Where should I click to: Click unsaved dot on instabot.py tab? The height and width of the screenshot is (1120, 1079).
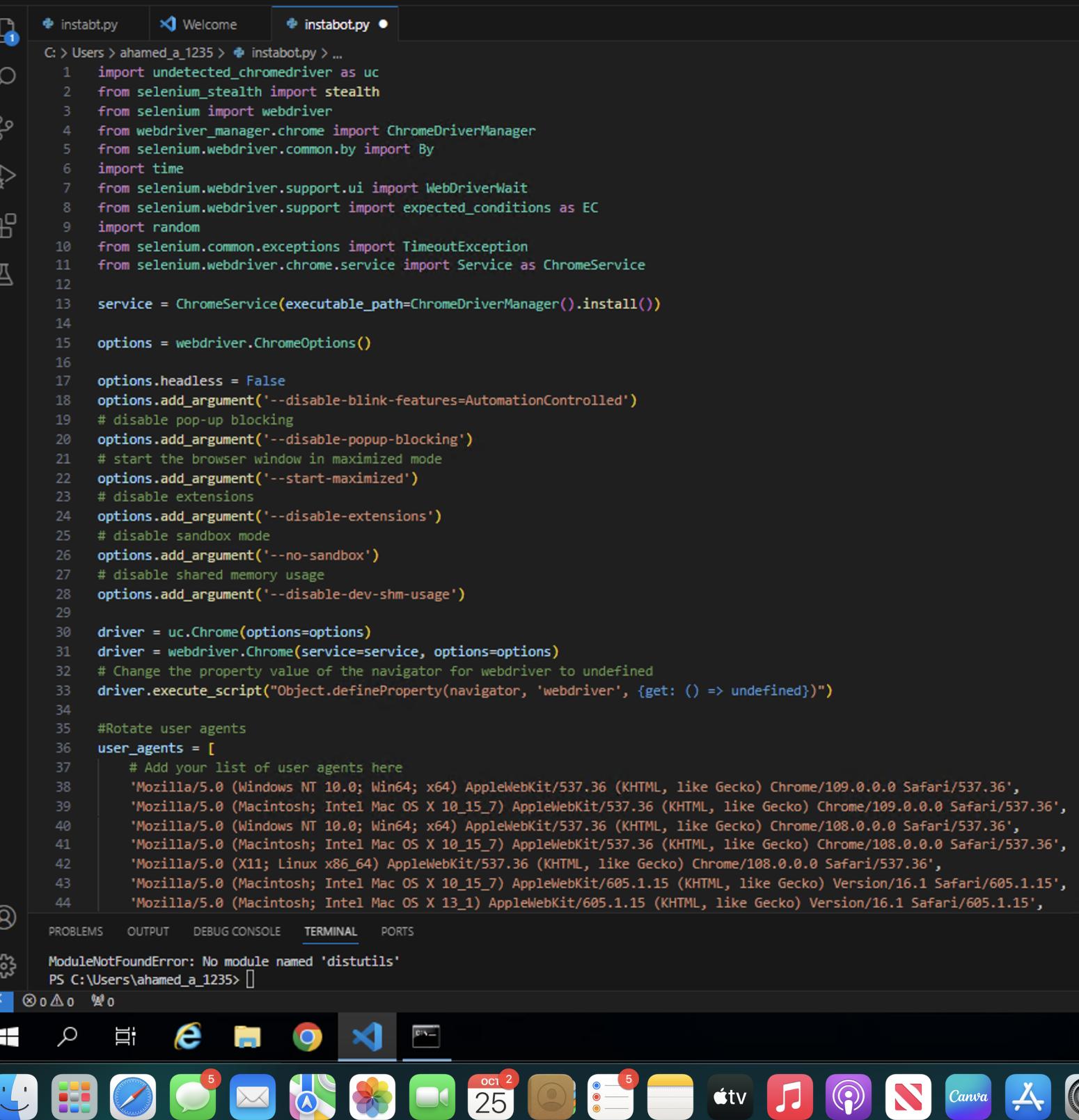point(383,24)
